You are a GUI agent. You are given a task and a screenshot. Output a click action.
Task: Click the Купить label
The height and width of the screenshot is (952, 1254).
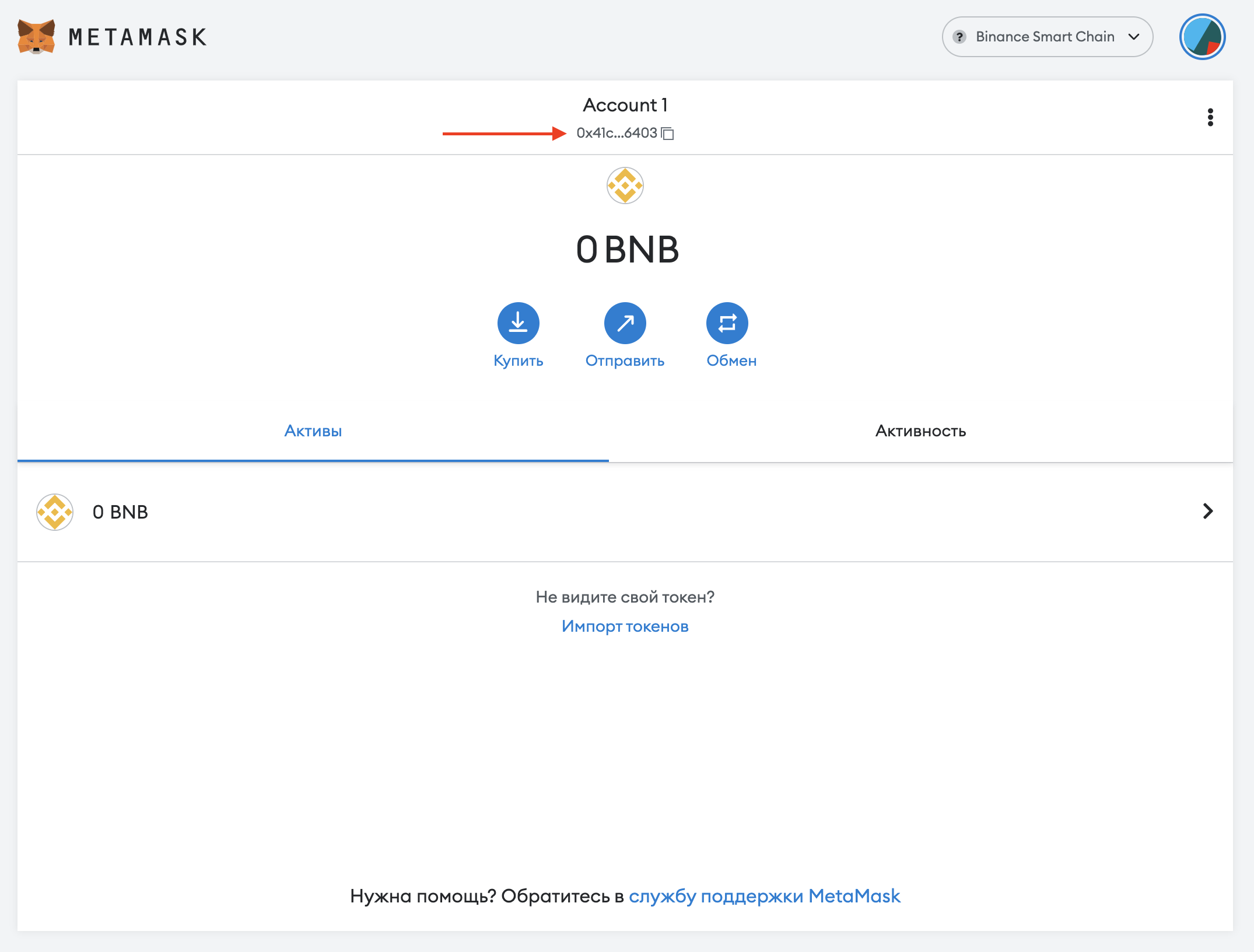point(518,361)
